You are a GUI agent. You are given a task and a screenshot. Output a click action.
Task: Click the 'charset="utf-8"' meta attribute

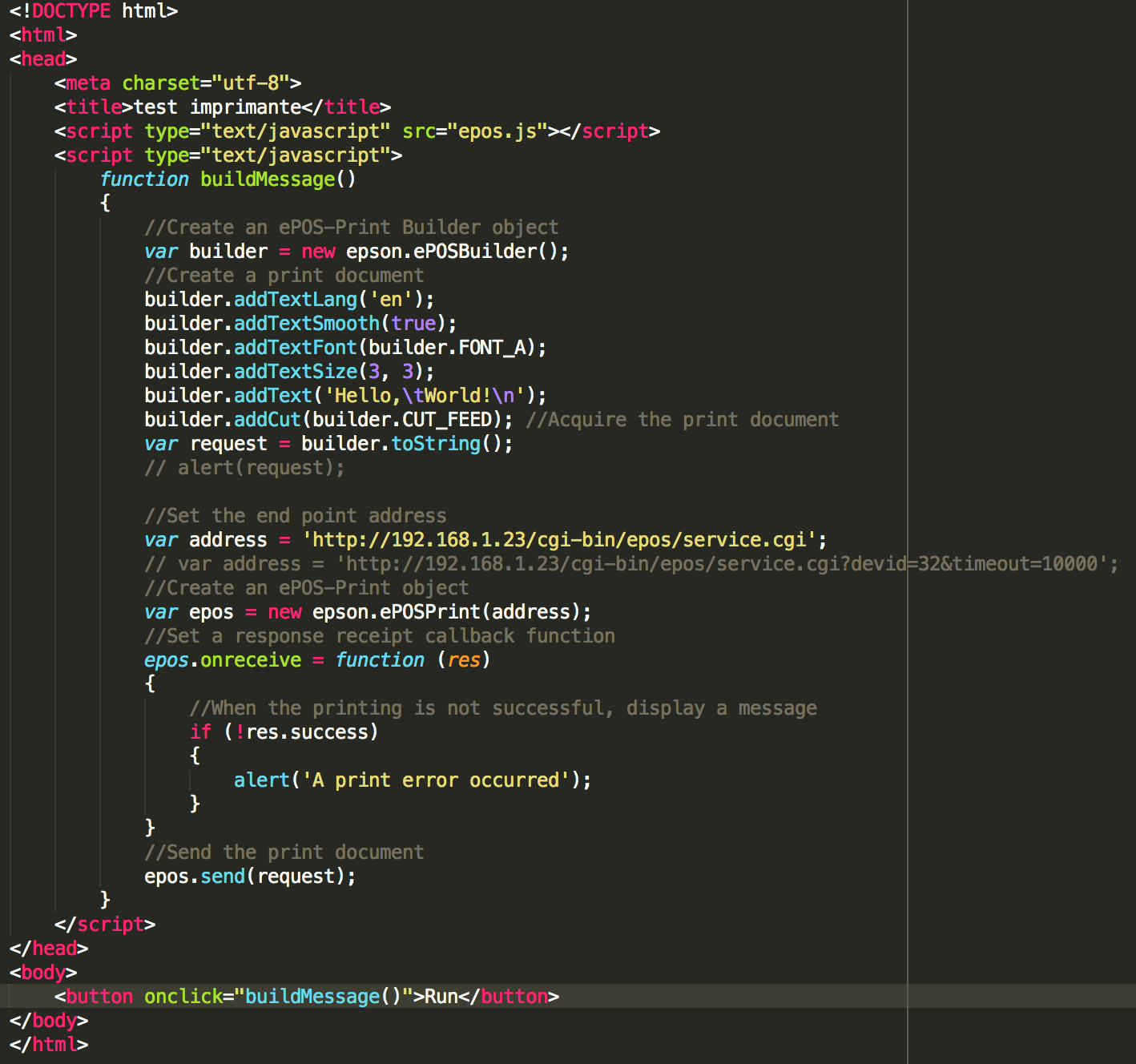pyautogui.click(x=206, y=83)
